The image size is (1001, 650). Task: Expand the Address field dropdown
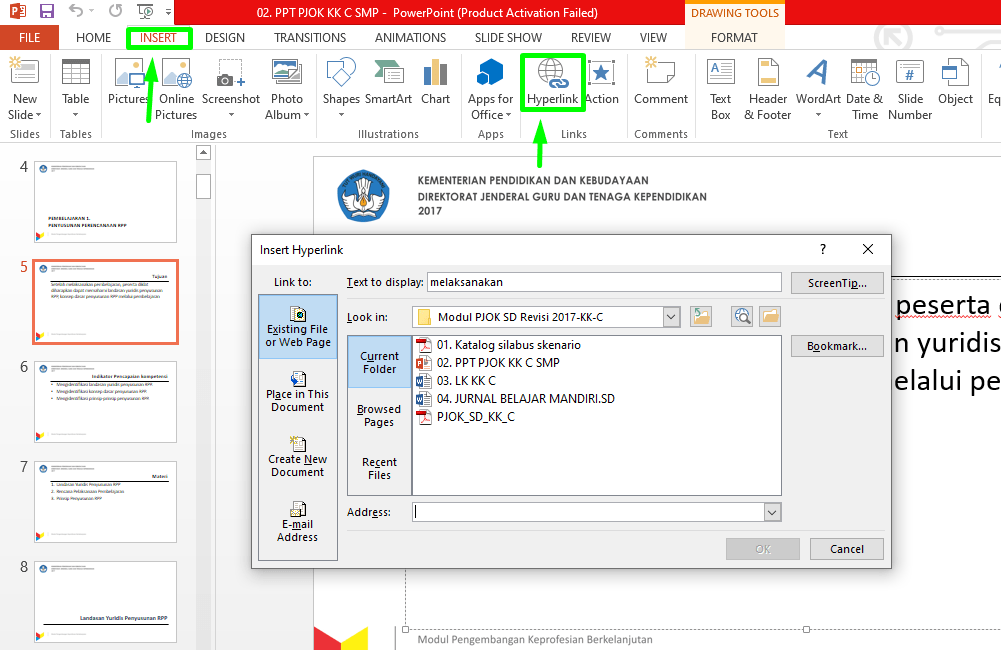click(x=771, y=511)
